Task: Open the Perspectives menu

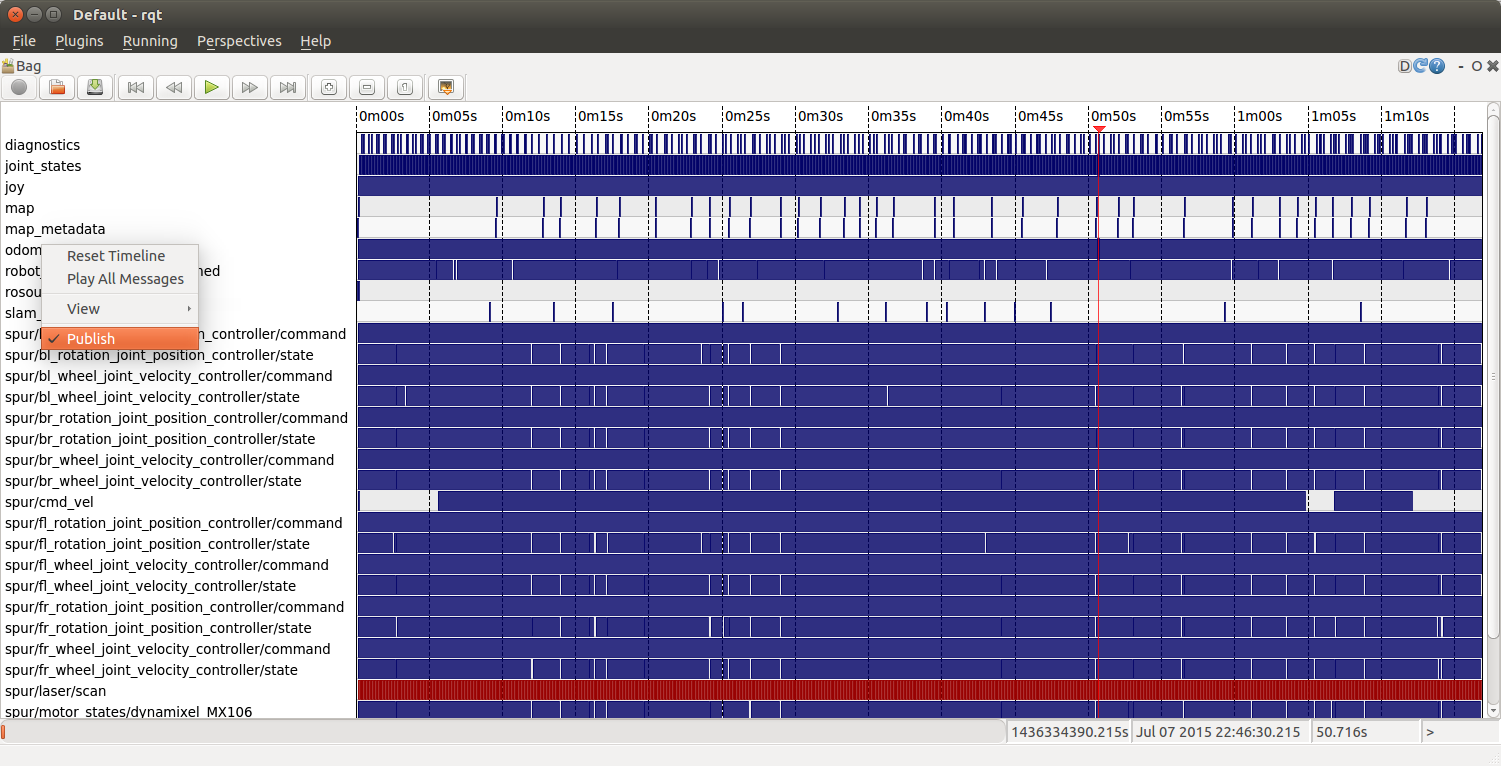Action: click(239, 41)
